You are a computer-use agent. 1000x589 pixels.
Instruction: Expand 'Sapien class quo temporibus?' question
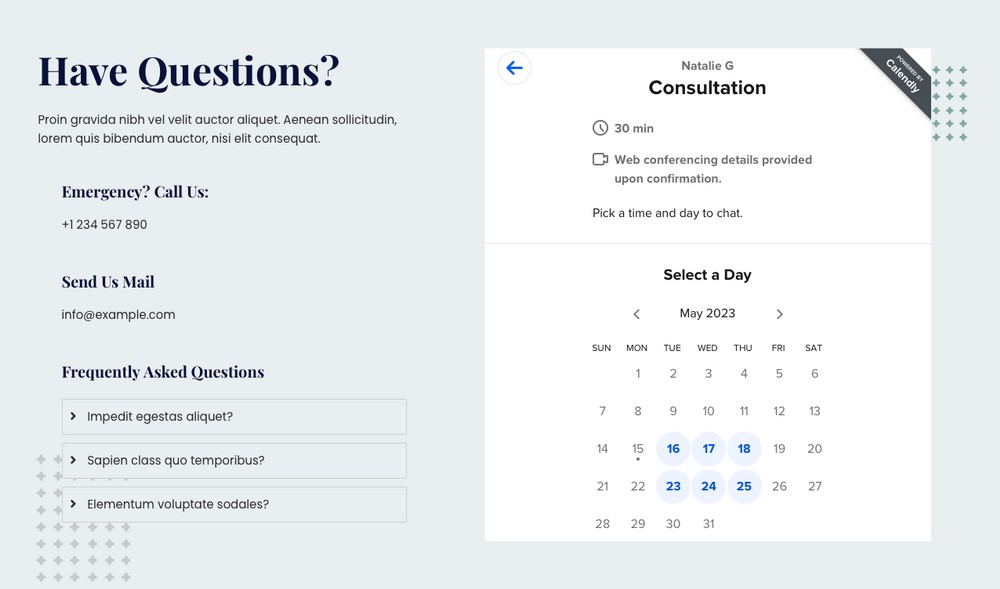tap(234, 461)
